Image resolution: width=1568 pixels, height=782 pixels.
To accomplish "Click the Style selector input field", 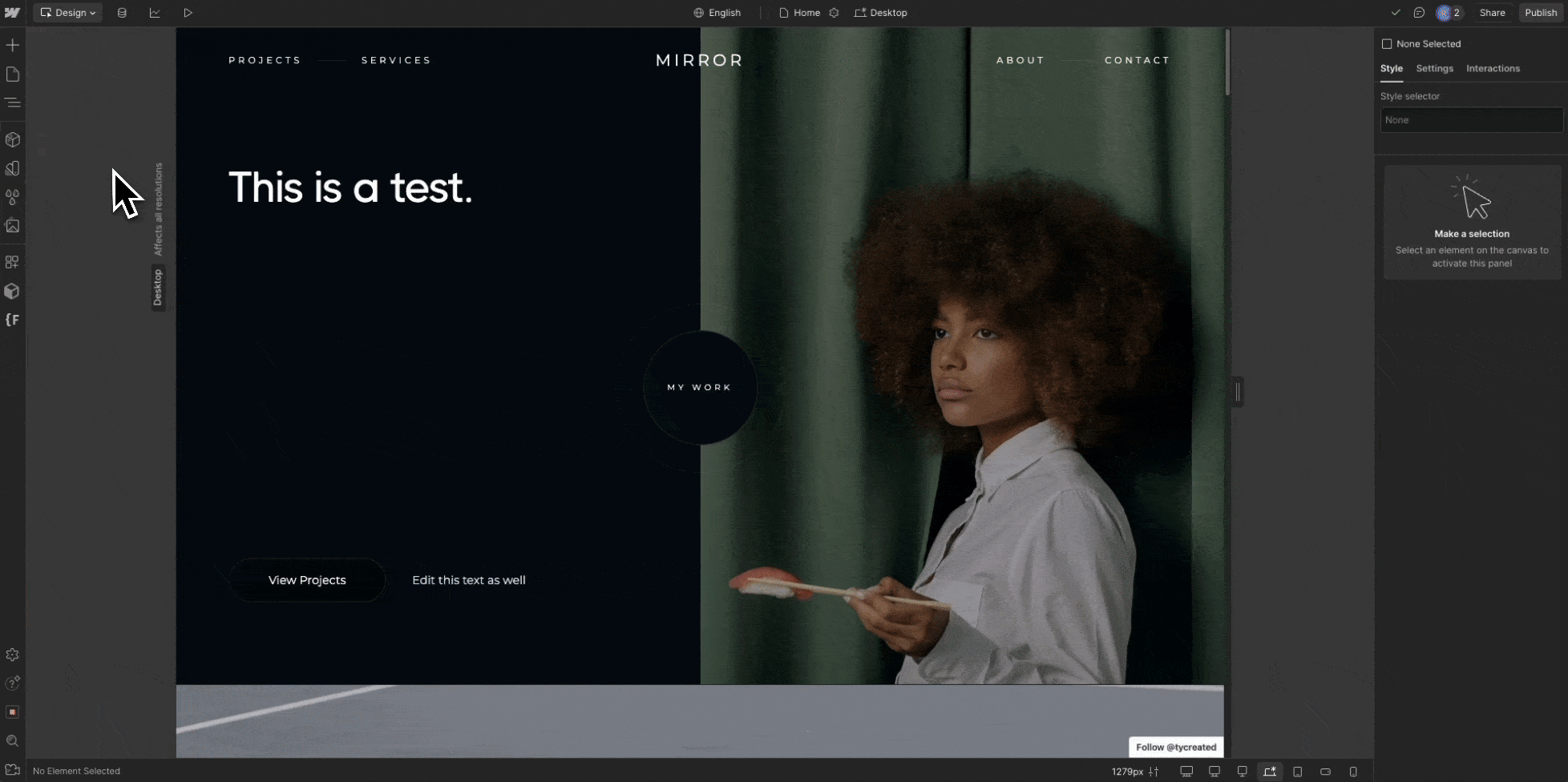I will pyautogui.click(x=1472, y=120).
